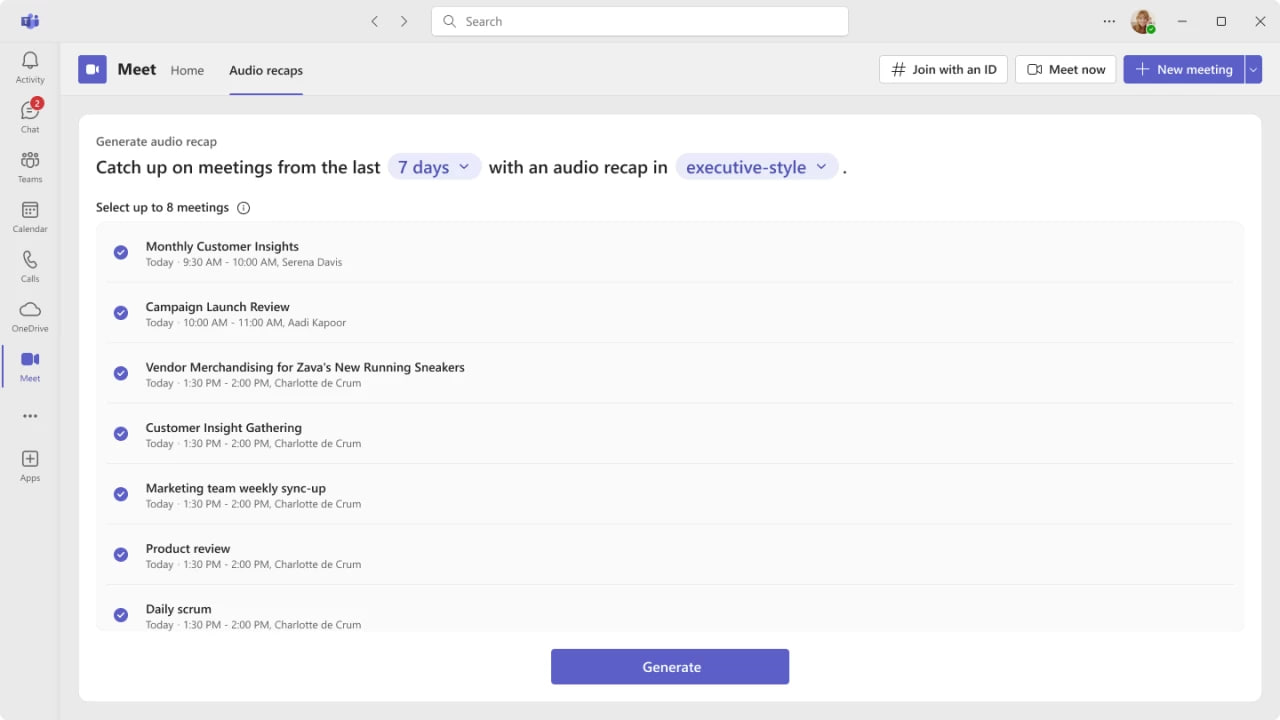Viewport: 1280px width, 720px height.
Task: Switch to the Home tab
Action: (187, 70)
